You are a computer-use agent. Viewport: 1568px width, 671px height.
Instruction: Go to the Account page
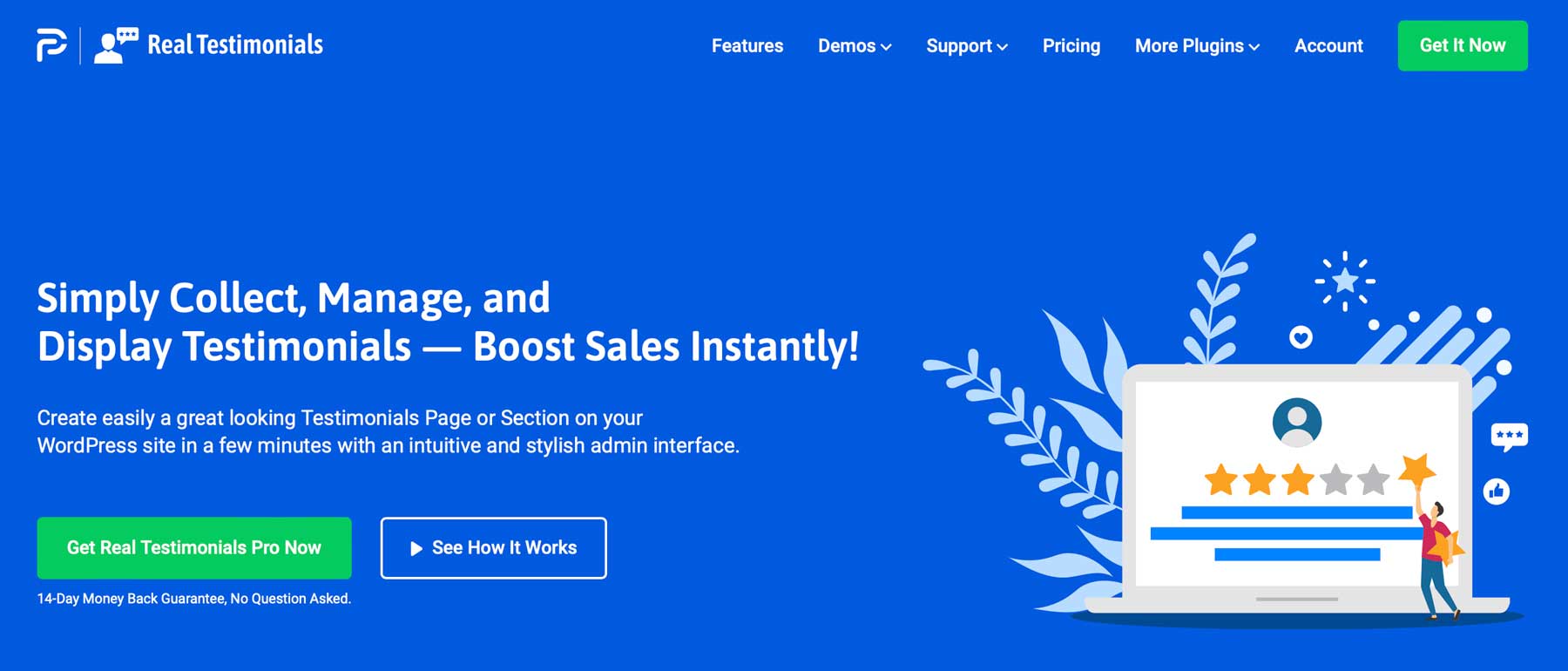click(x=1328, y=45)
